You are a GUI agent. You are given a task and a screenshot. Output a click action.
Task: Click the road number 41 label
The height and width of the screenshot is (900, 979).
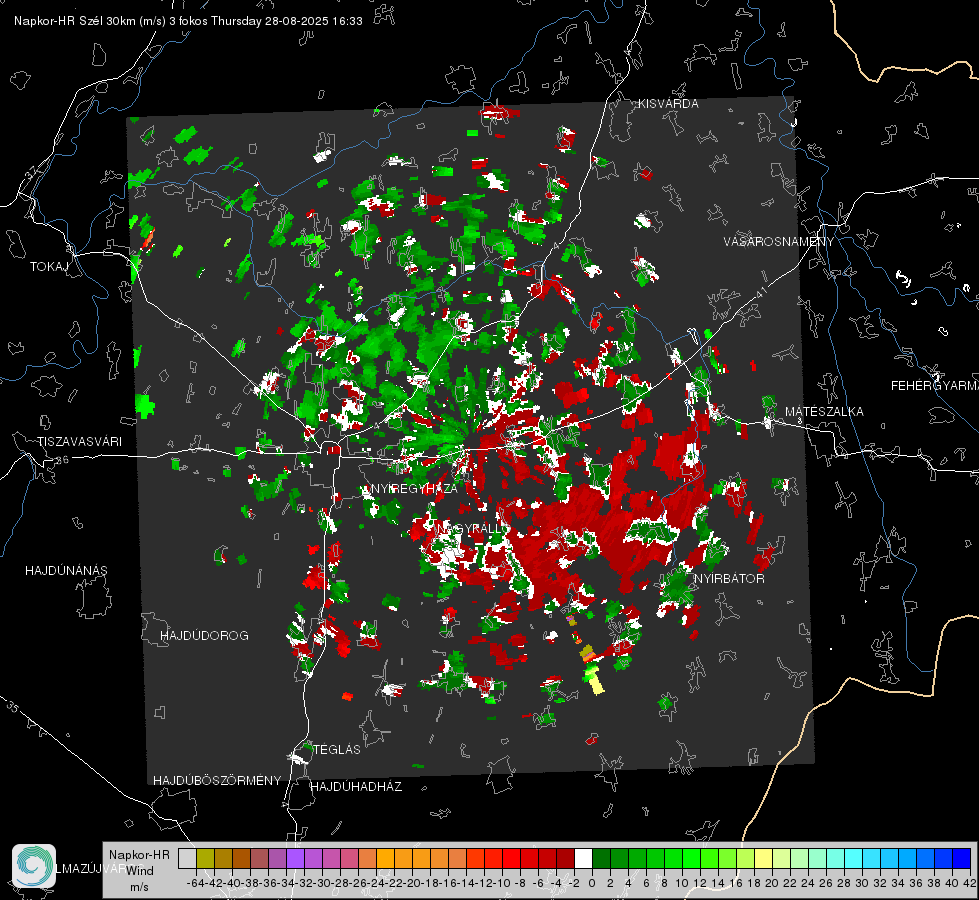[760, 292]
